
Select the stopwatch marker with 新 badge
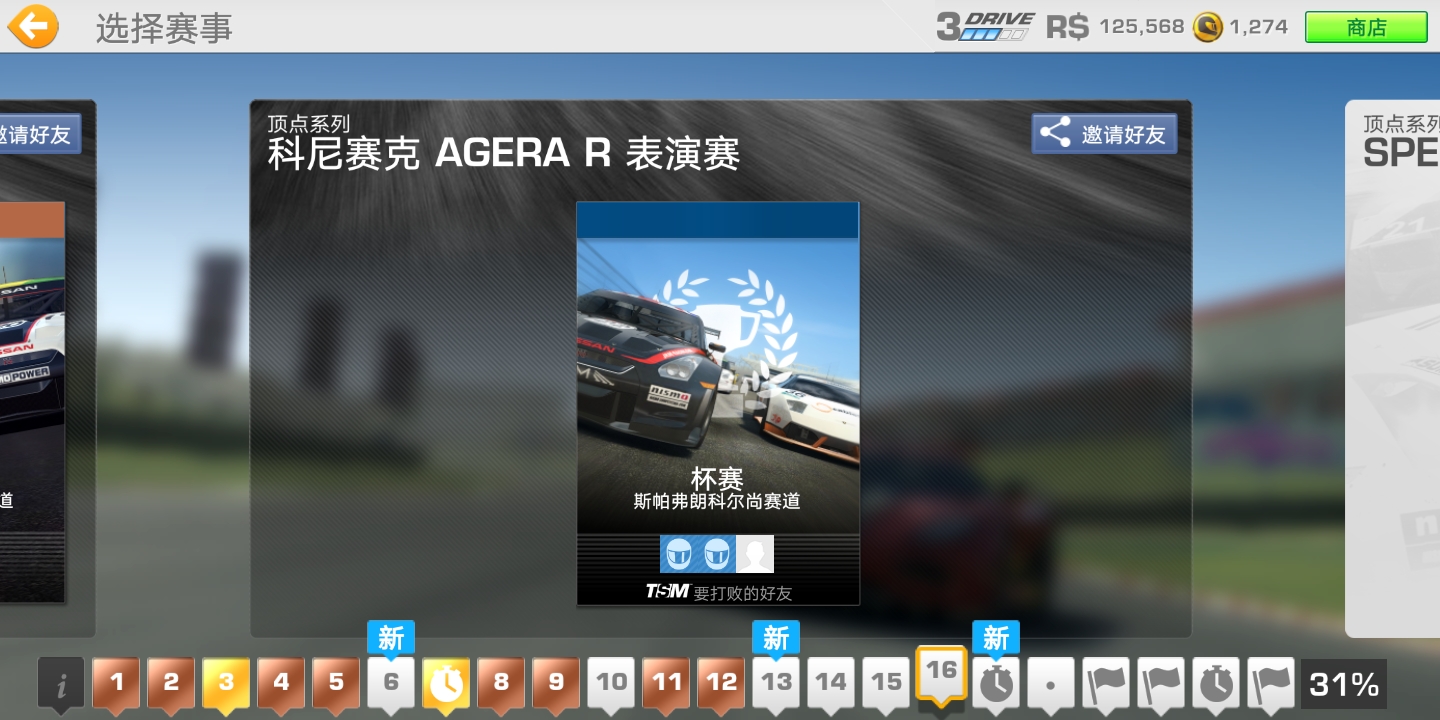pyautogui.click(x=996, y=685)
